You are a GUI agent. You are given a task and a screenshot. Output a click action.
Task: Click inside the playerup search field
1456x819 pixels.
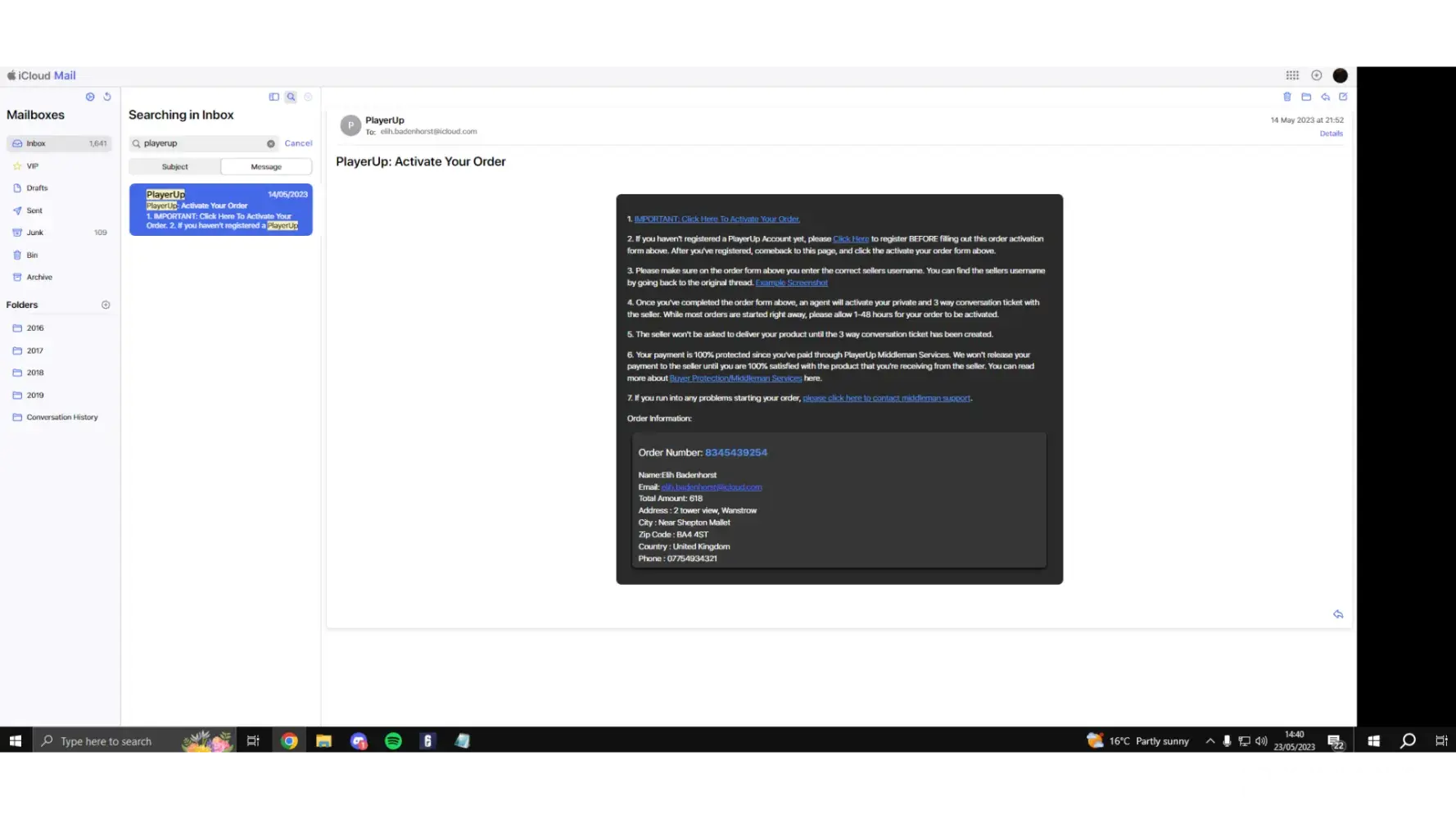[x=201, y=143]
